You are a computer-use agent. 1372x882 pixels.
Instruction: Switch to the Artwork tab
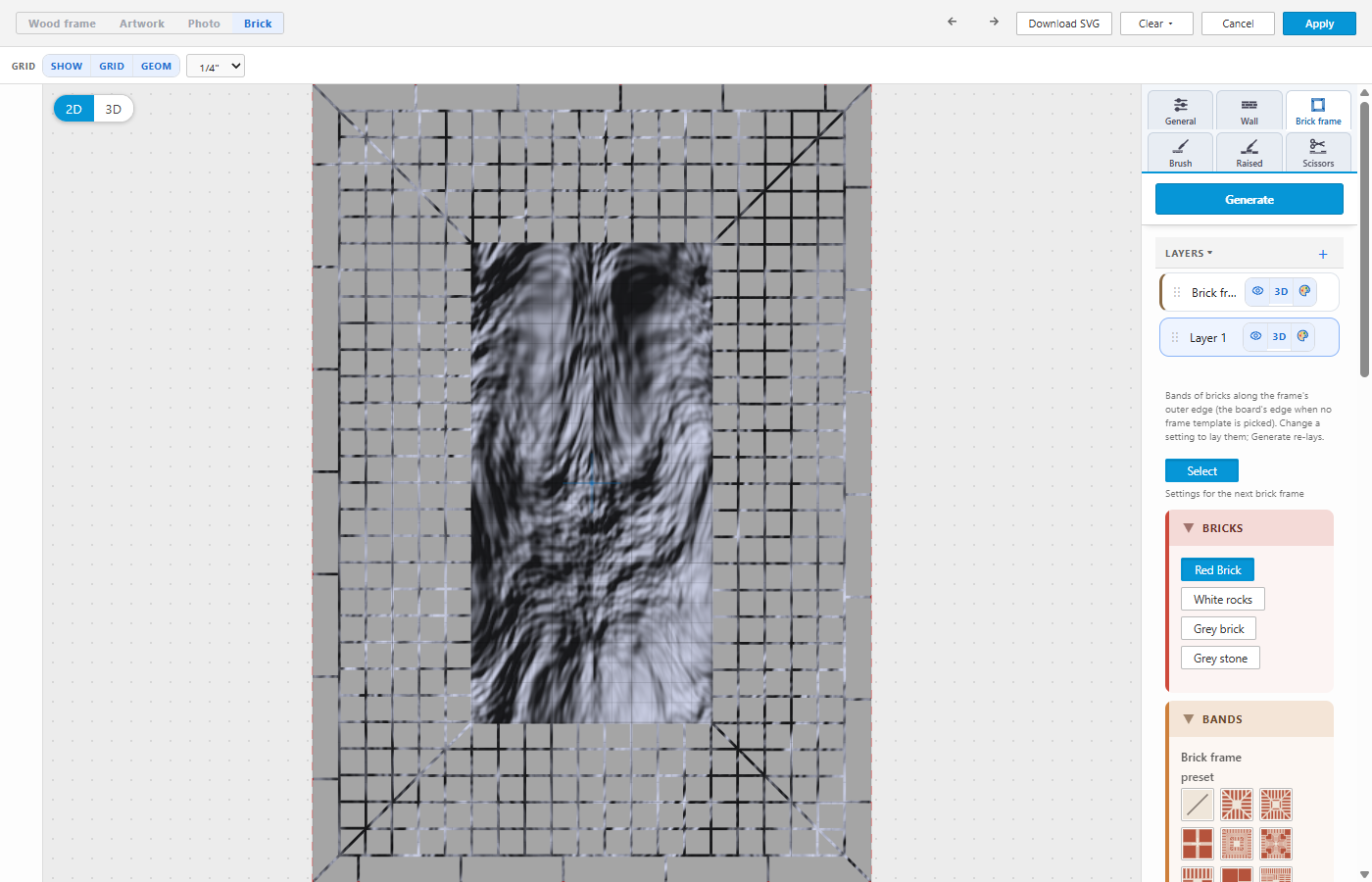[x=142, y=24]
